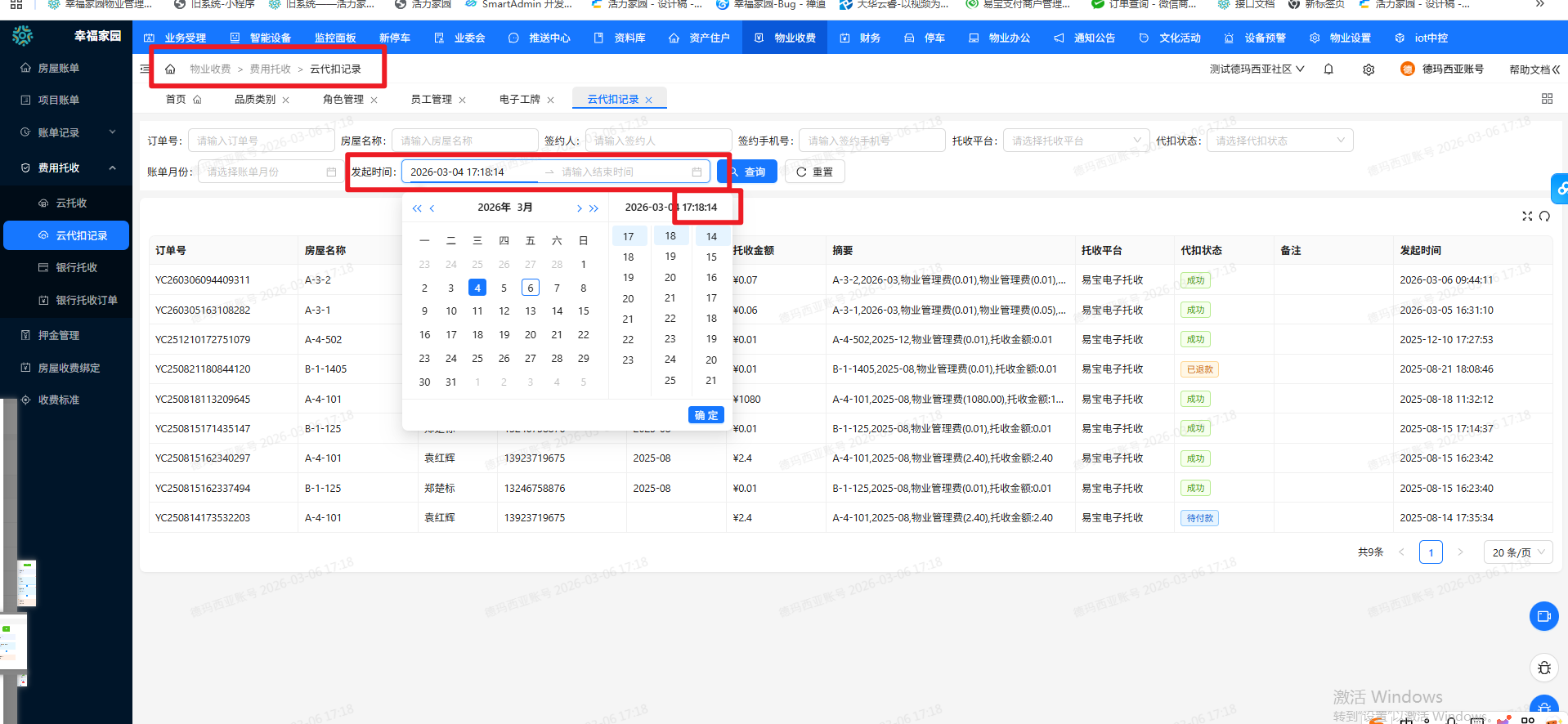Click the 订单号 input field
The width and height of the screenshot is (1568, 724).
click(261, 141)
